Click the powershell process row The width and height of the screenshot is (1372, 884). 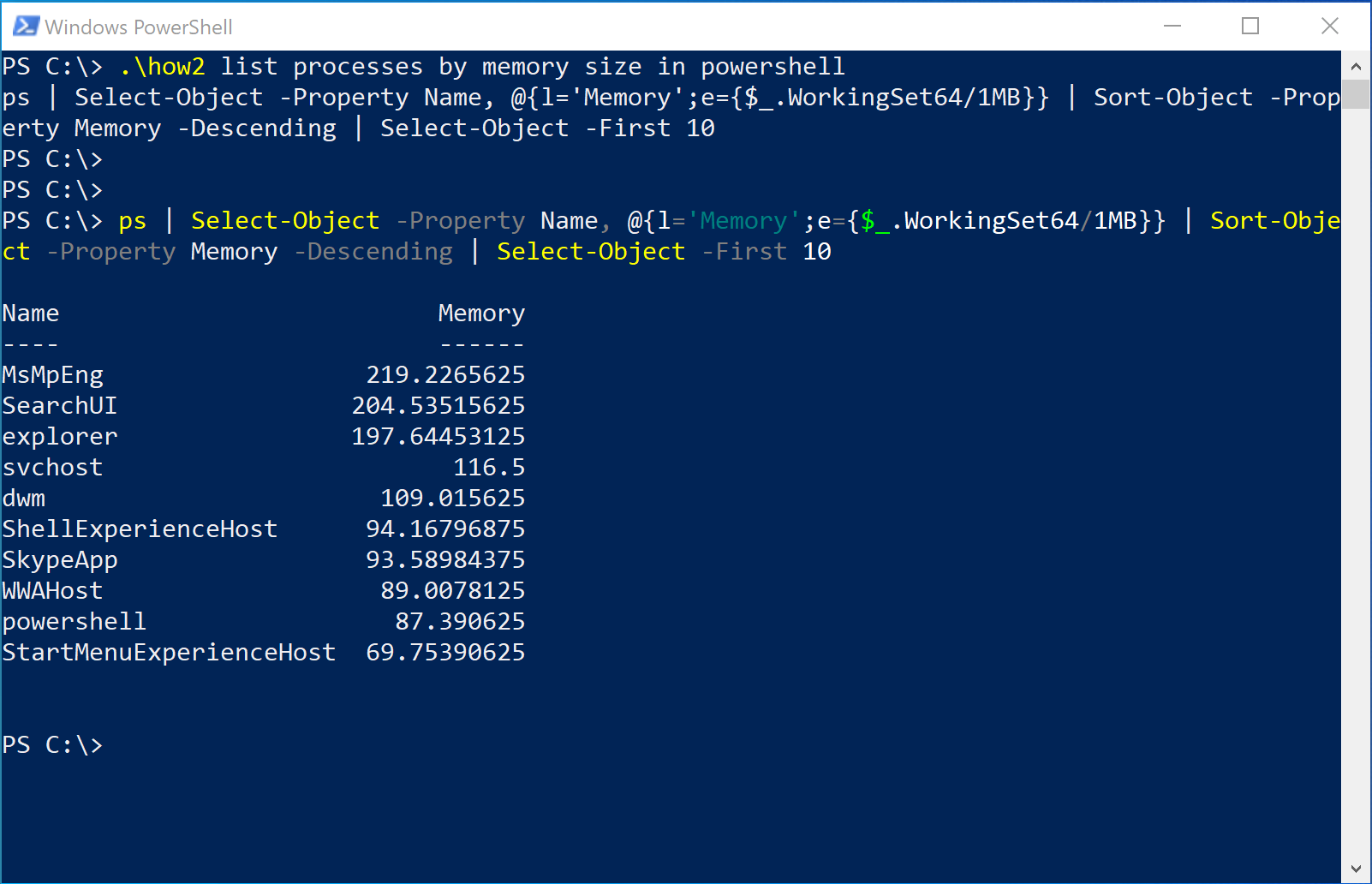[x=264, y=622]
